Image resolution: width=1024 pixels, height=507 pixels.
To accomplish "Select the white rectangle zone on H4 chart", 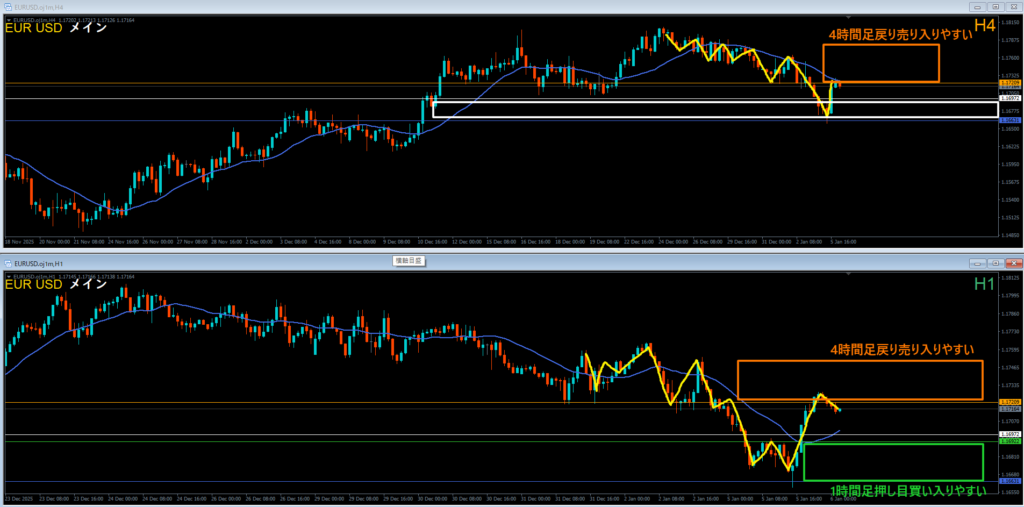I will [700, 103].
